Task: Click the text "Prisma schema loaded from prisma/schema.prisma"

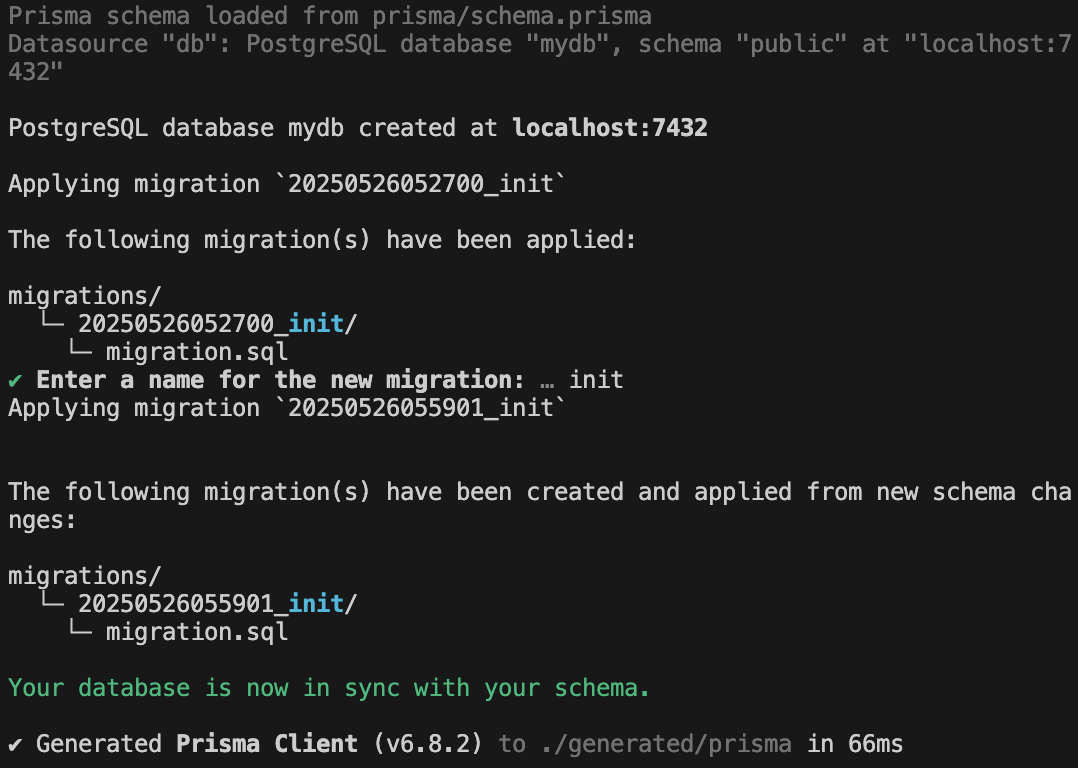Action: coord(329,16)
